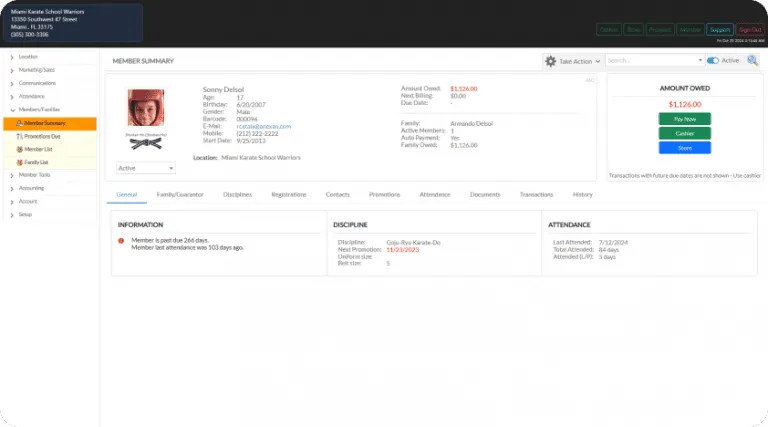
Task: Click the Member Summary sidebar icon
Action: coord(19,123)
